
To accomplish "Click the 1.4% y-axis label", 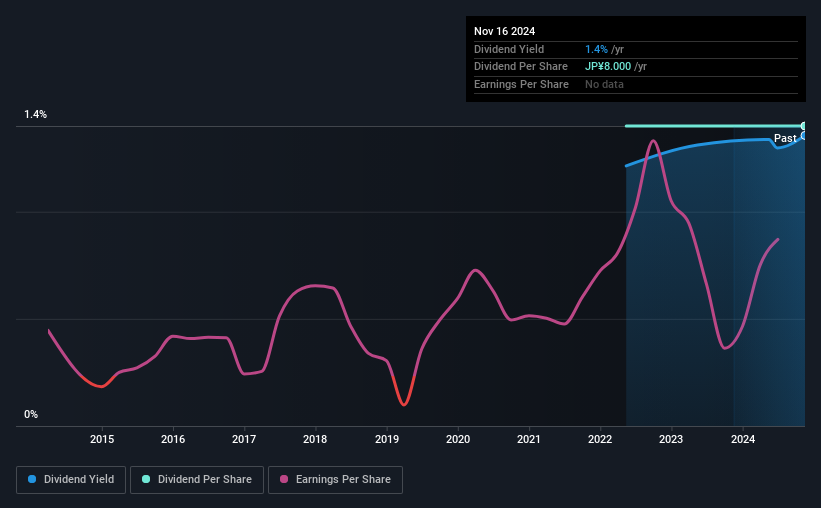I will tap(36, 115).
